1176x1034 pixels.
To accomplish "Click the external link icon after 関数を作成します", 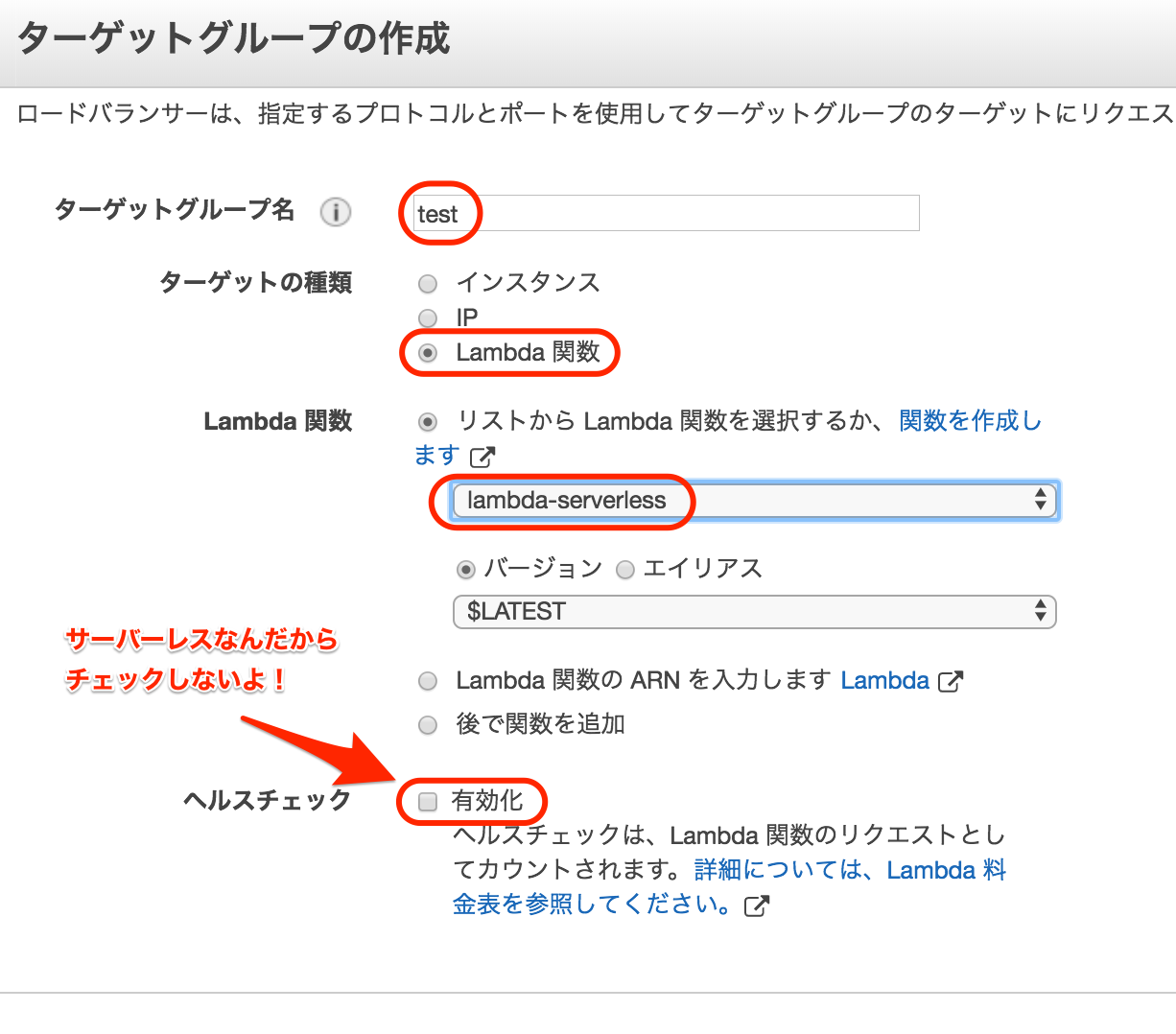I will [482, 458].
